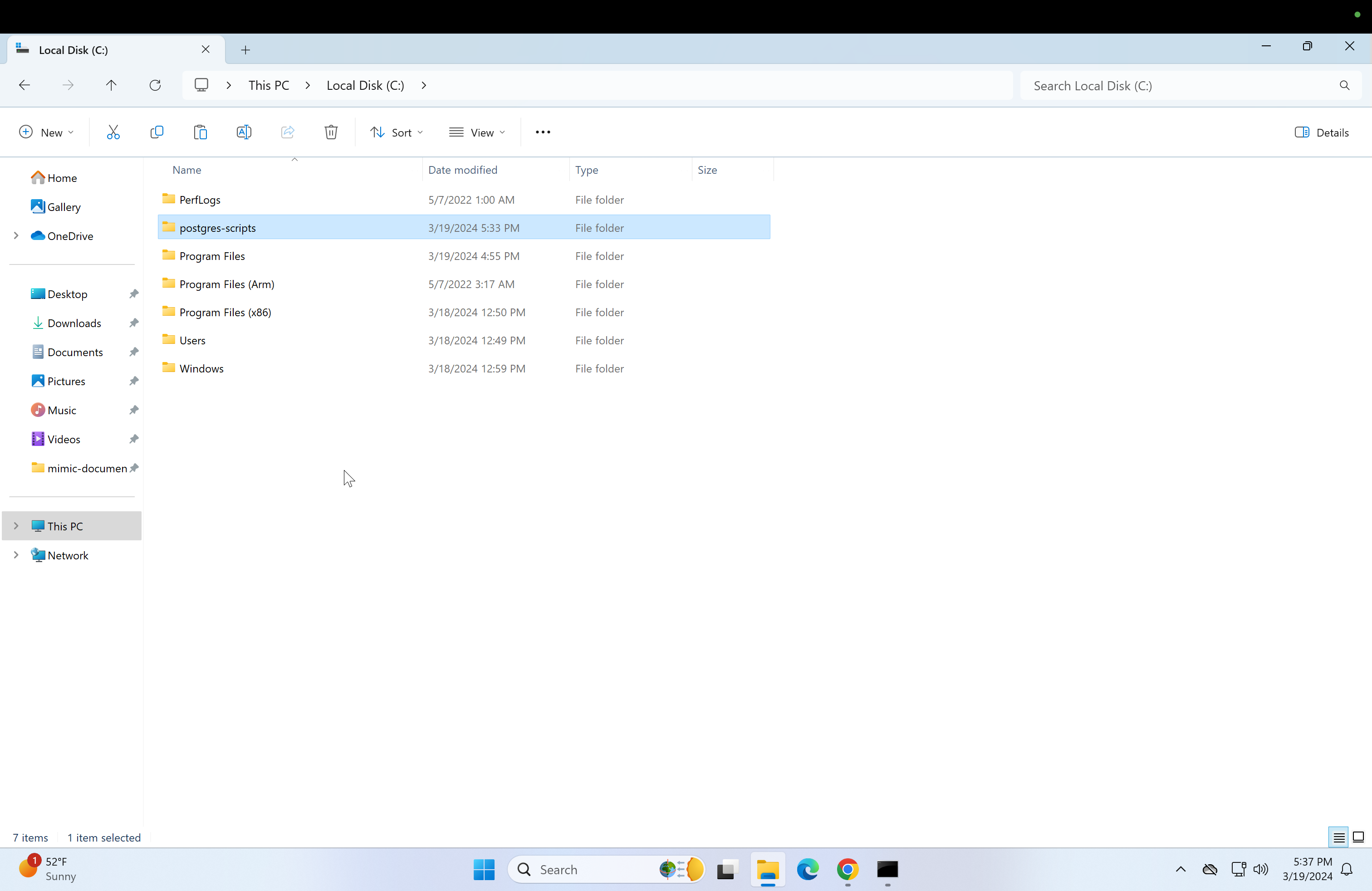Add a new tab with plus button
The width and height of the screenshot is (1372, 891).
[x=245, y=50]
